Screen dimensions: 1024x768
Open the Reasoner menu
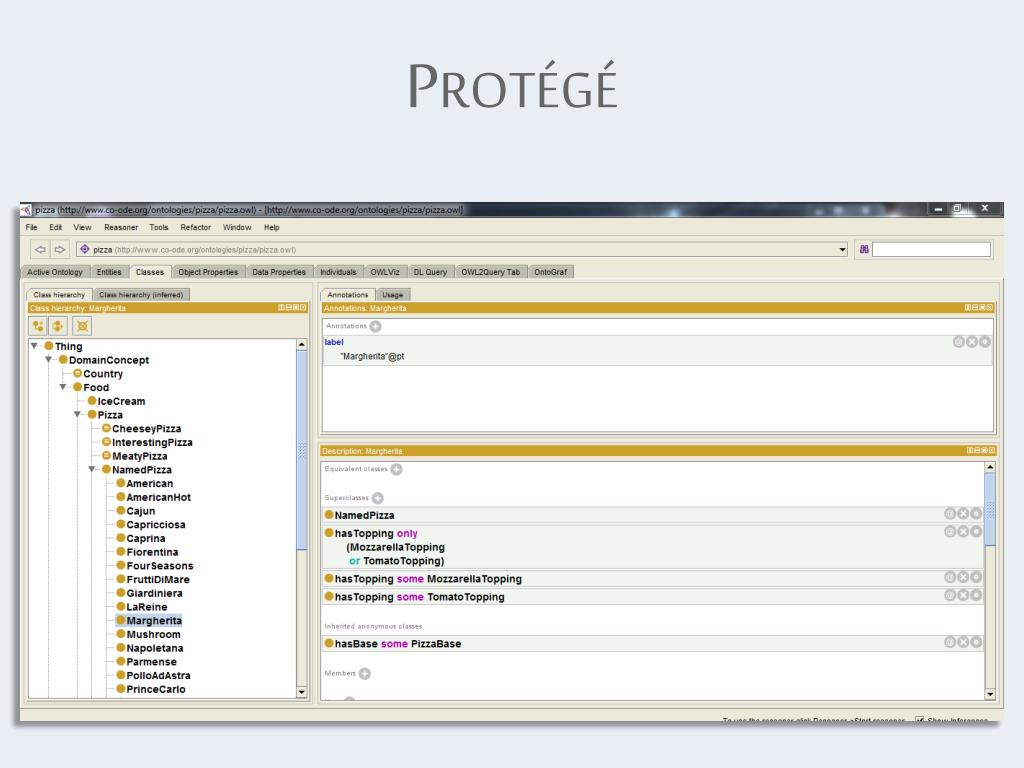click(121, 228)
